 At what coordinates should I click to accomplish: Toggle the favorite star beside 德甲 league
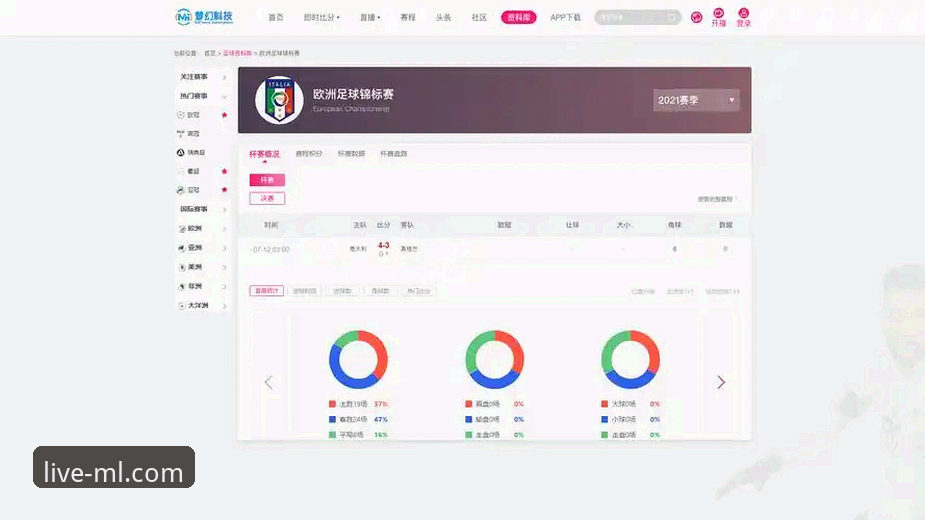224,171
